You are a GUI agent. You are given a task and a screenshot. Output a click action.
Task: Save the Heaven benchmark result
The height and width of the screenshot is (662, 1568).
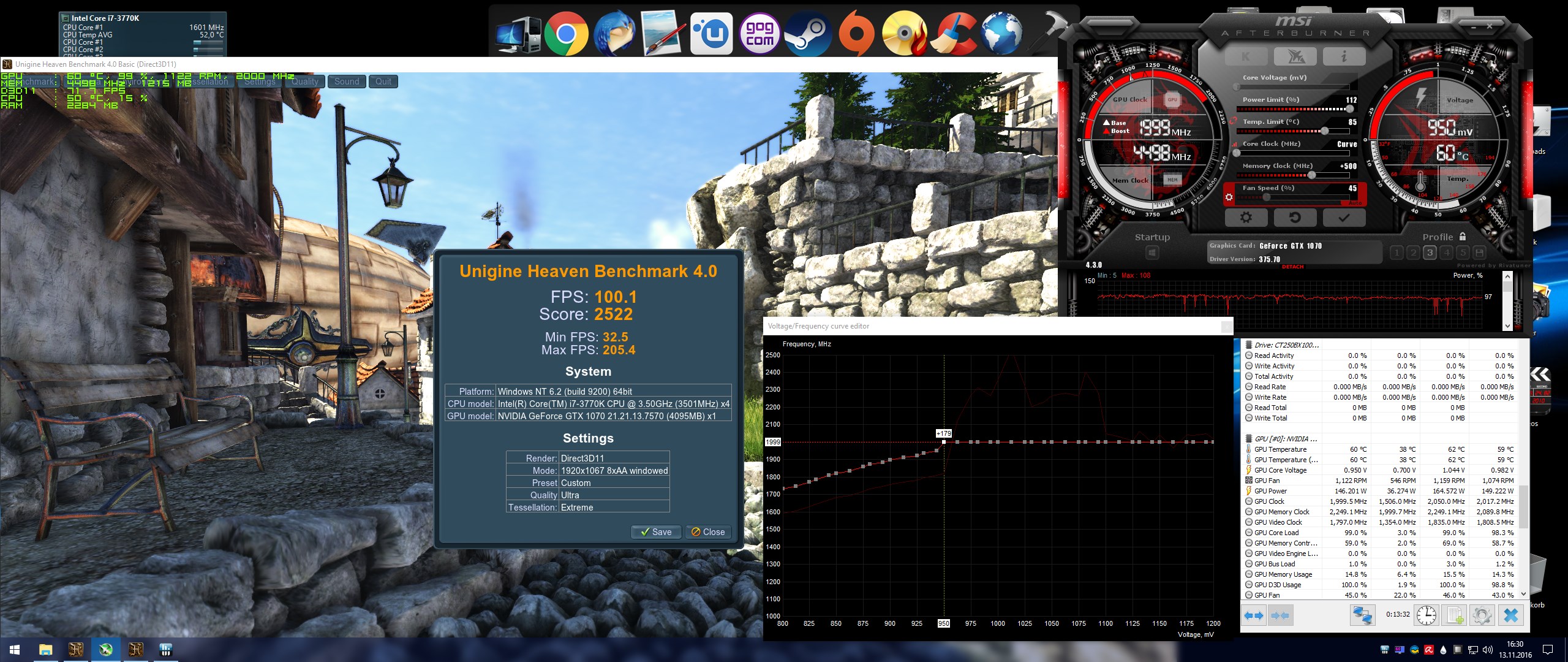(x=656, y=532)
